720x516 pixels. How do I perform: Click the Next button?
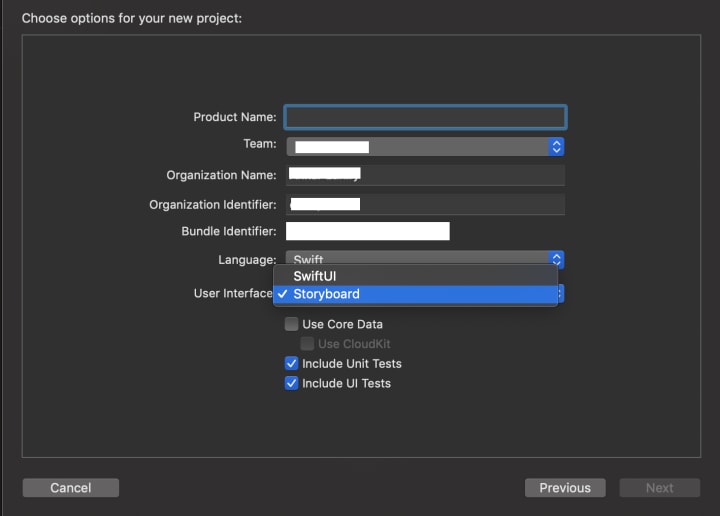[659, 488]
